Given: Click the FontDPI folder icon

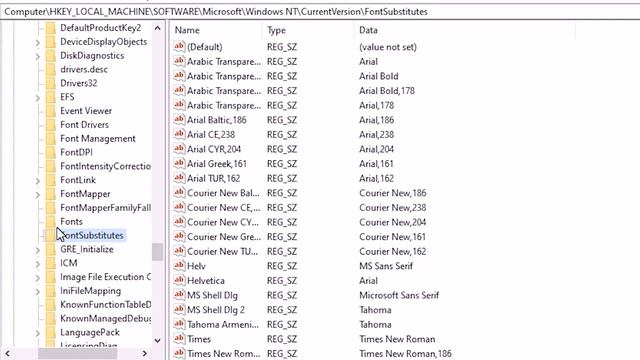Looking at the screenshot, I should tap(51, 152).
